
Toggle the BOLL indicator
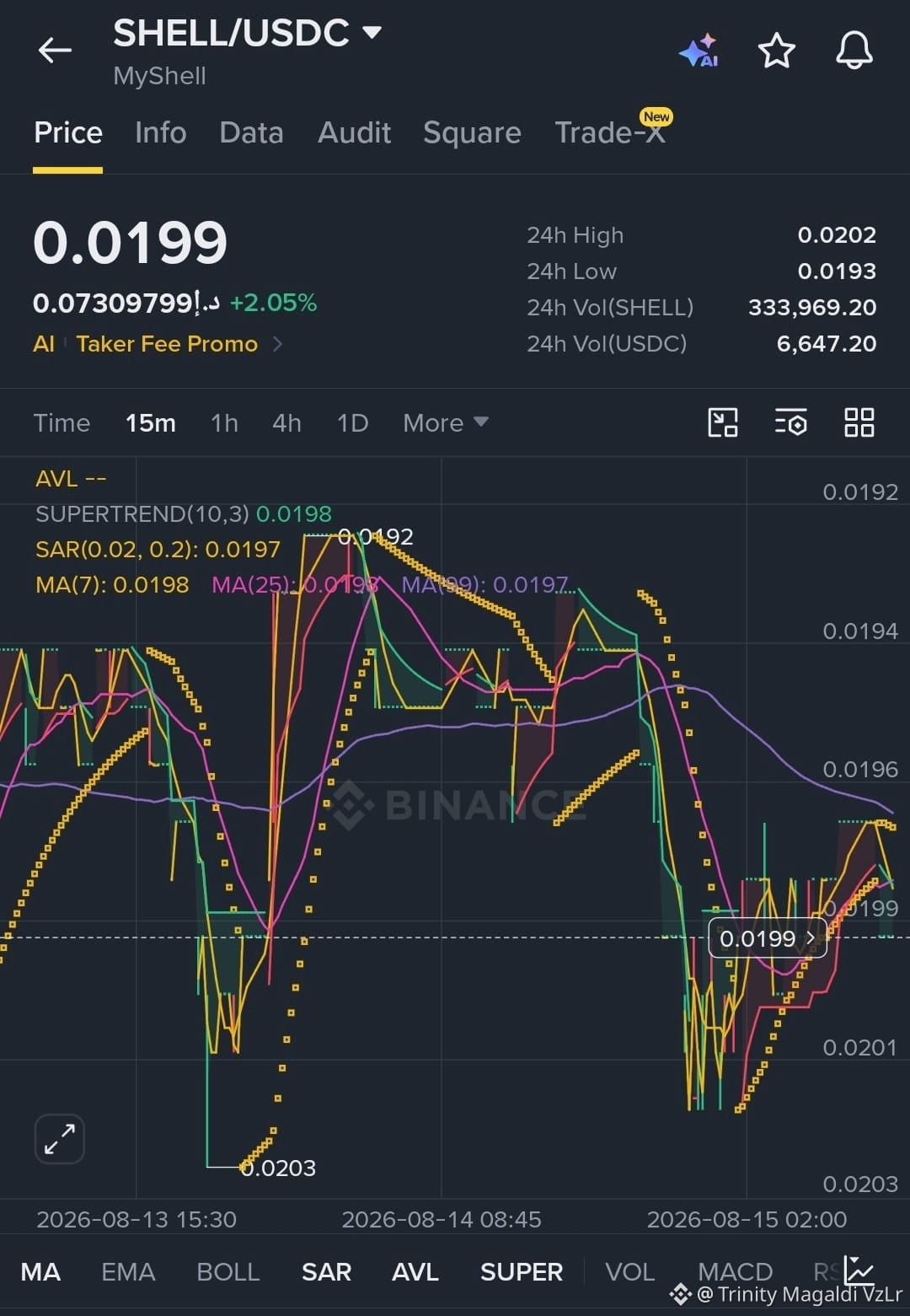click(x=227, y=1271)
